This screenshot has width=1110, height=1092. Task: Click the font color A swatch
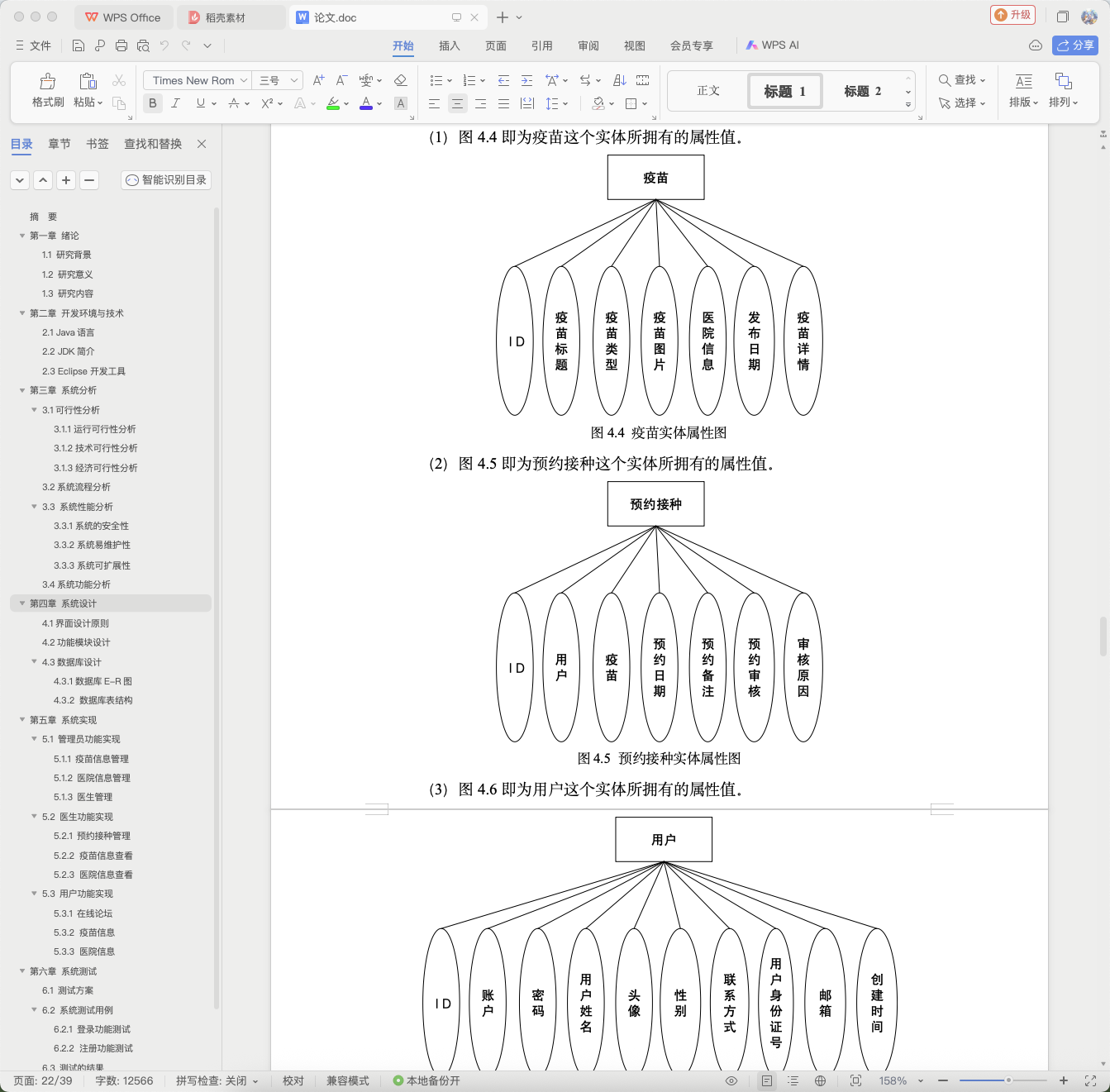coord(366,103)
